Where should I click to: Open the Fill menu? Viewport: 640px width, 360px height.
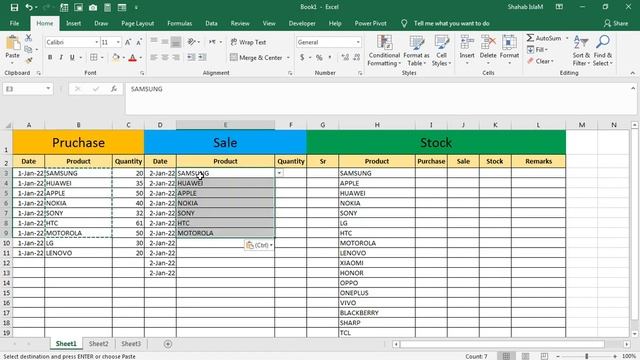538,50
